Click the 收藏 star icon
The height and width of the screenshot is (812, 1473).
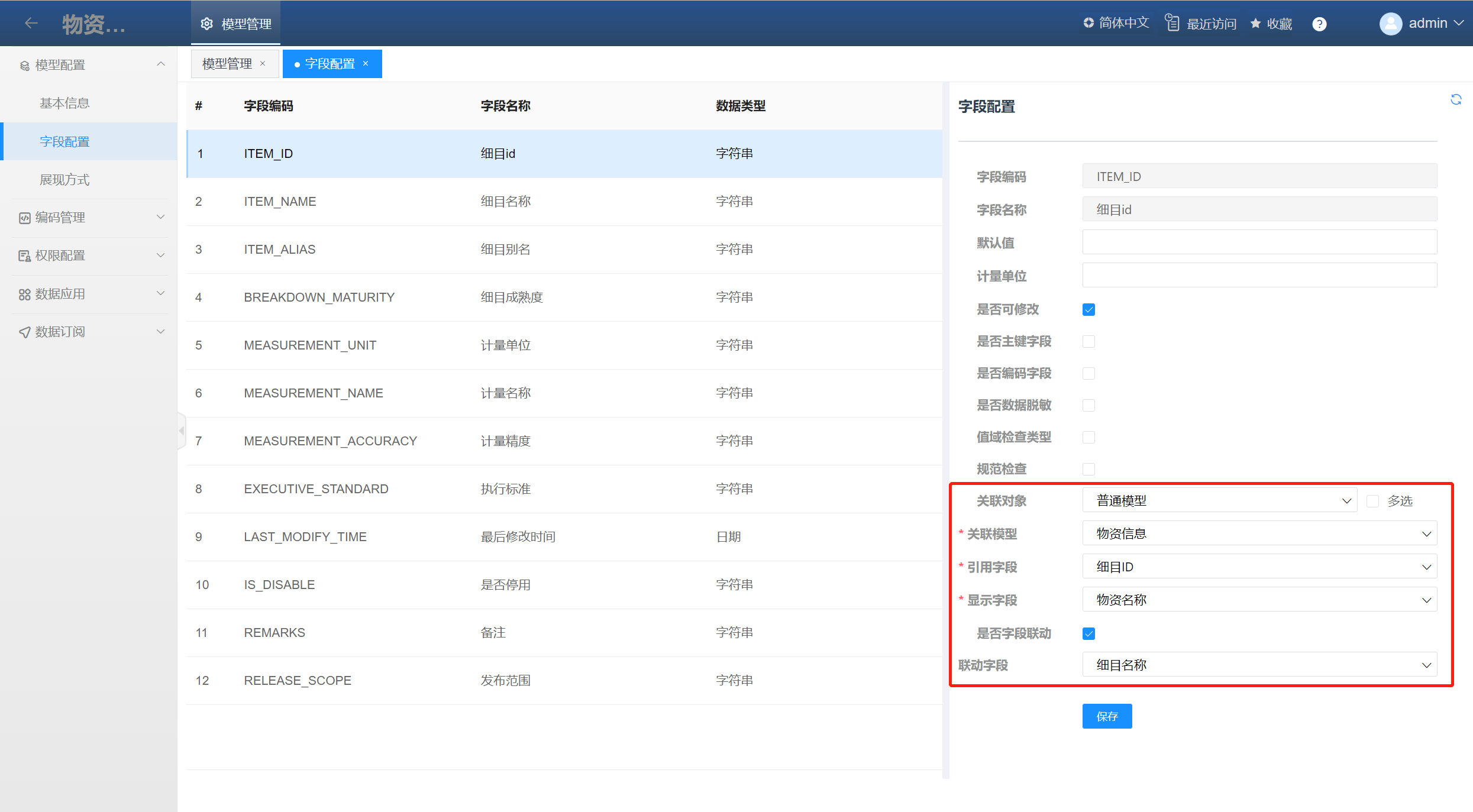point(1255,24)
